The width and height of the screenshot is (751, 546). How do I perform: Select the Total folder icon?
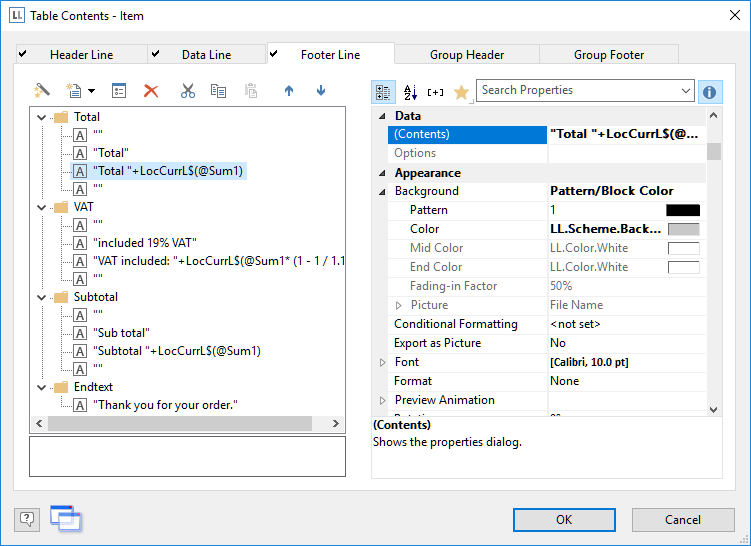click(x=61, y=117)
